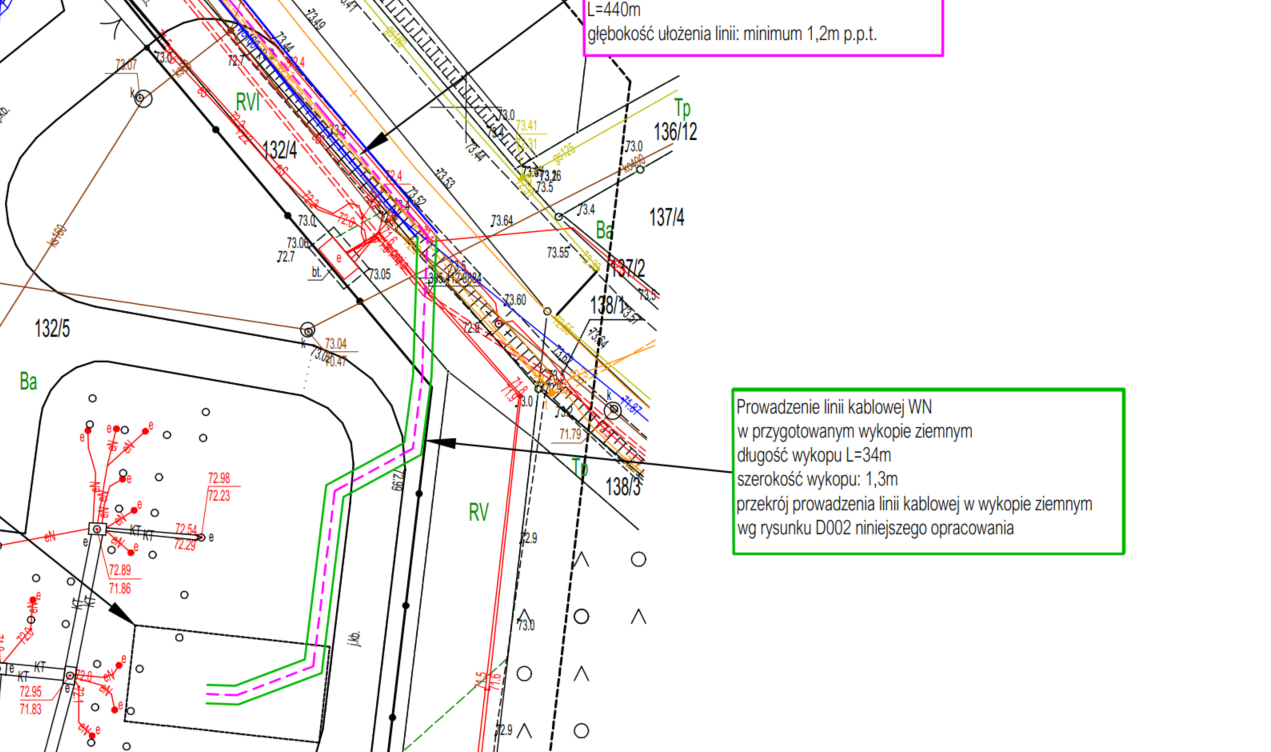Select the magenta box containing L=440m
1271x752 pixels.
(x=762, y=27)
